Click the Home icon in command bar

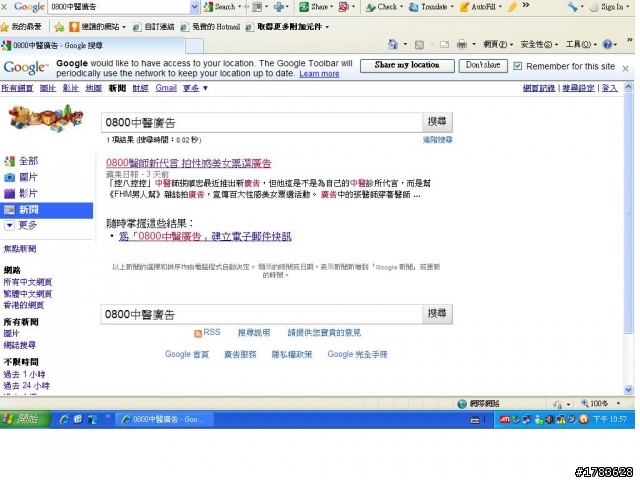point(393,44)
